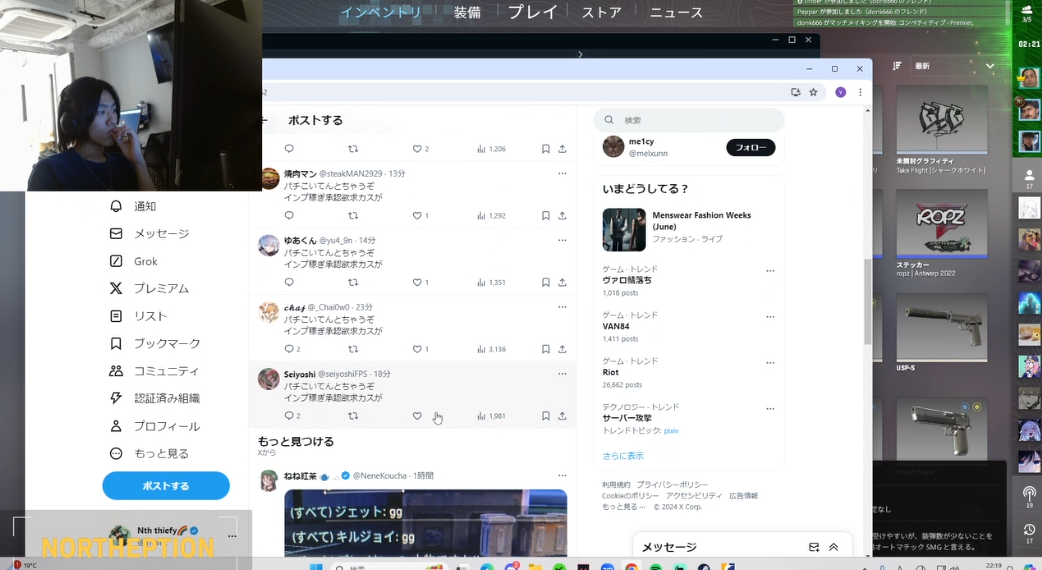Screen dimensions: 1042x570
Task: Open プレミアム in the sidebar
Action: pyautogui.click(x=150, y=288)
